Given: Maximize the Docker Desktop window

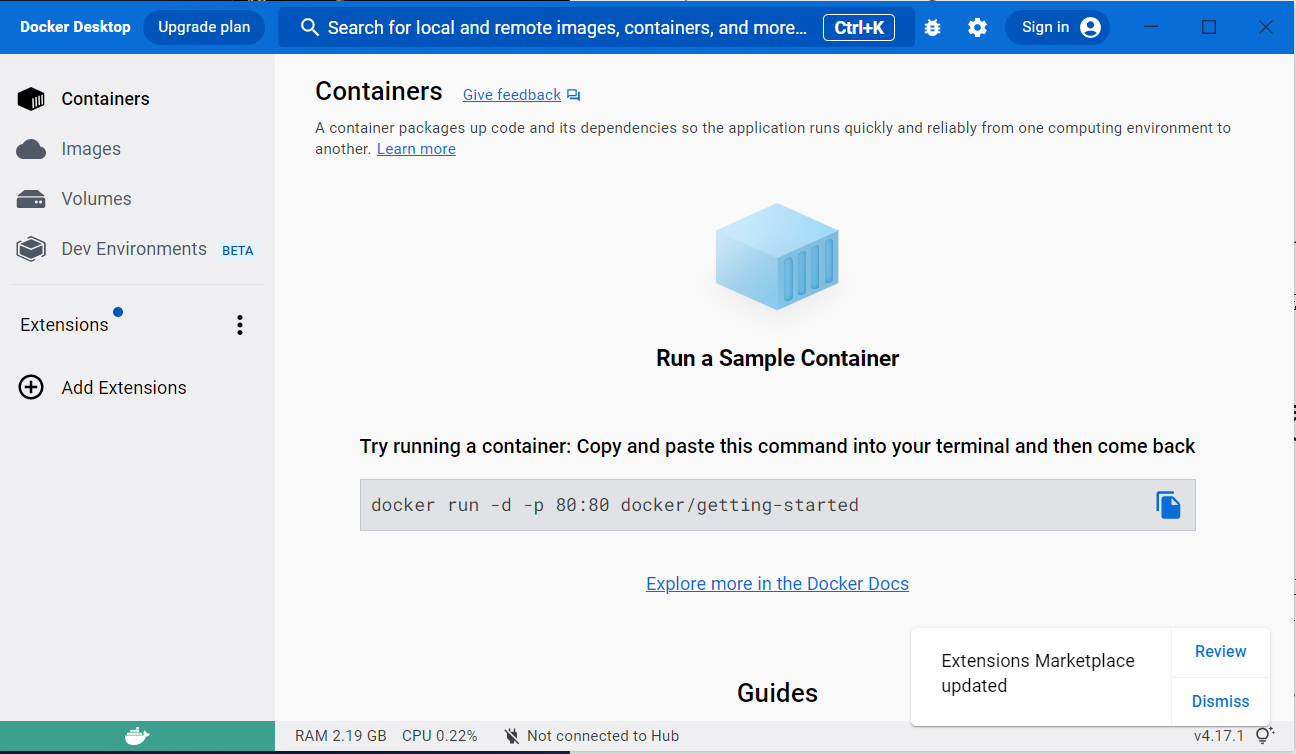Looking at the screenshot, I should pos(1208,27).
